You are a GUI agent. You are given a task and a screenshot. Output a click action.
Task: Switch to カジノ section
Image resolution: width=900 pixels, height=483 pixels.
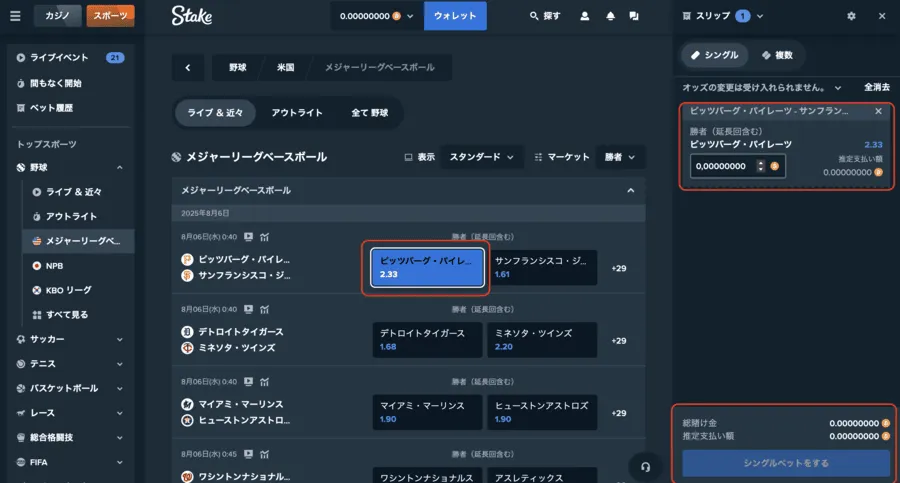pos(57,16)
